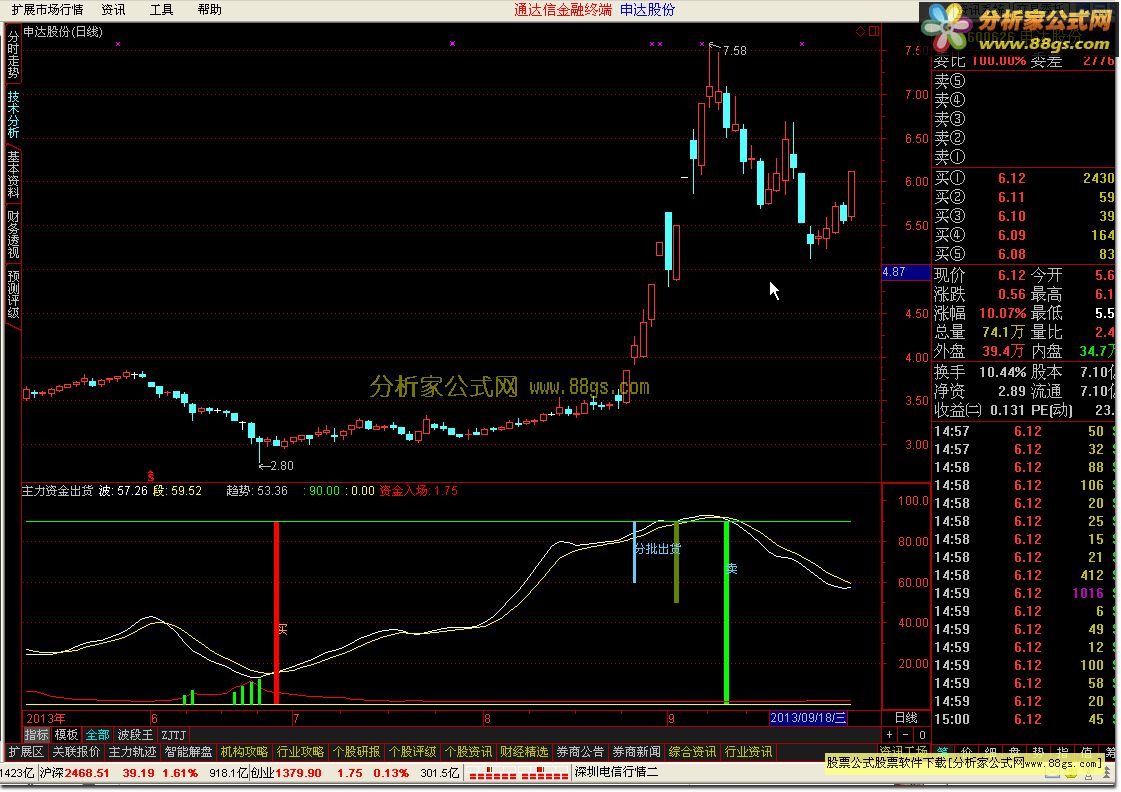
Task: Open the 工具 menu
Action: (x=162, y=9)
